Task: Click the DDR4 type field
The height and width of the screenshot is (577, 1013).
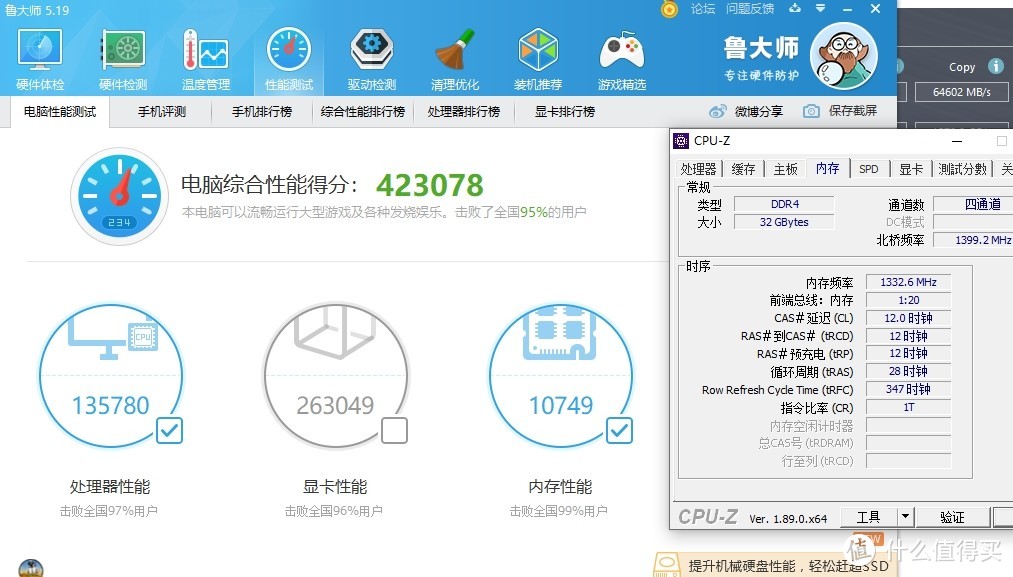Action: [784, 204]
